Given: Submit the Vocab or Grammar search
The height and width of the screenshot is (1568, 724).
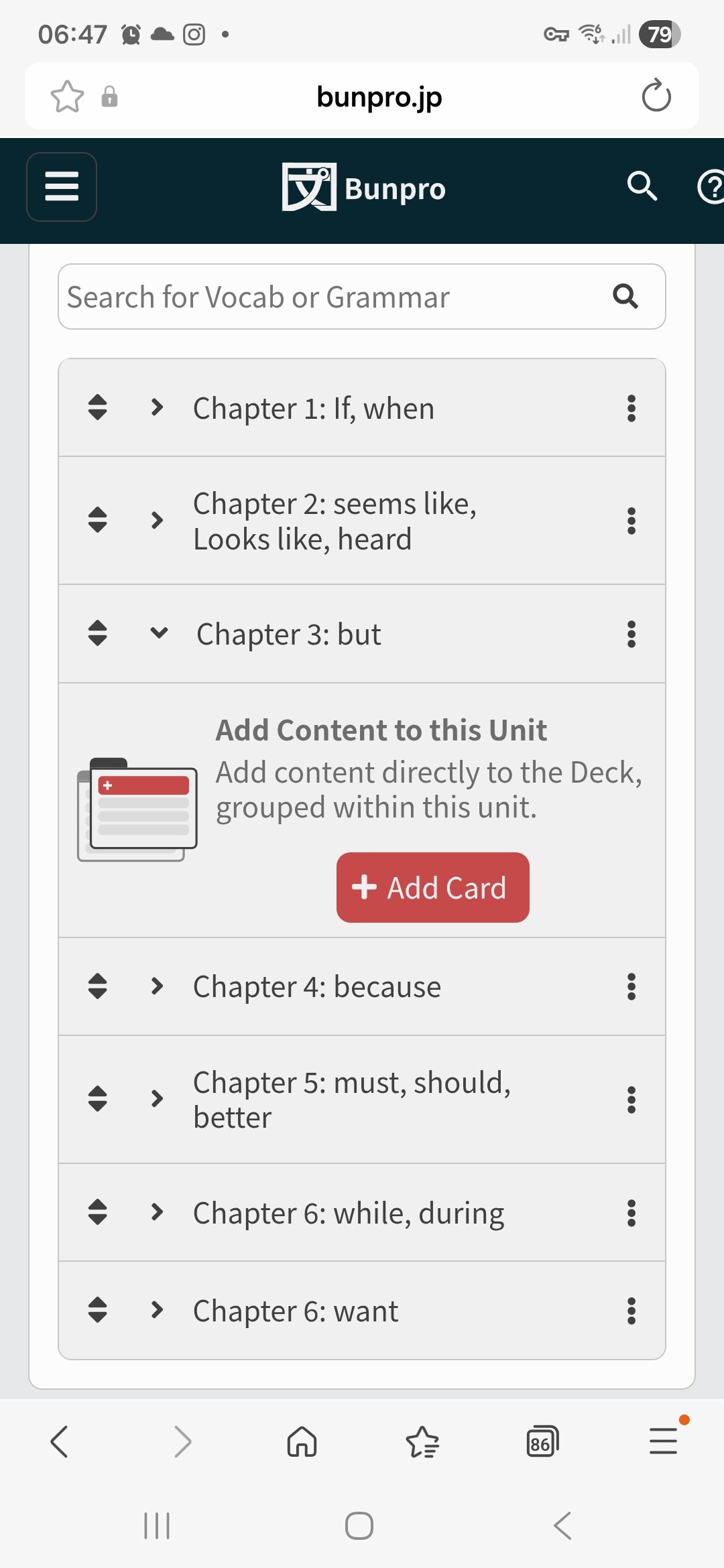Looking at the screenshot, I should (x=625, y=296).
